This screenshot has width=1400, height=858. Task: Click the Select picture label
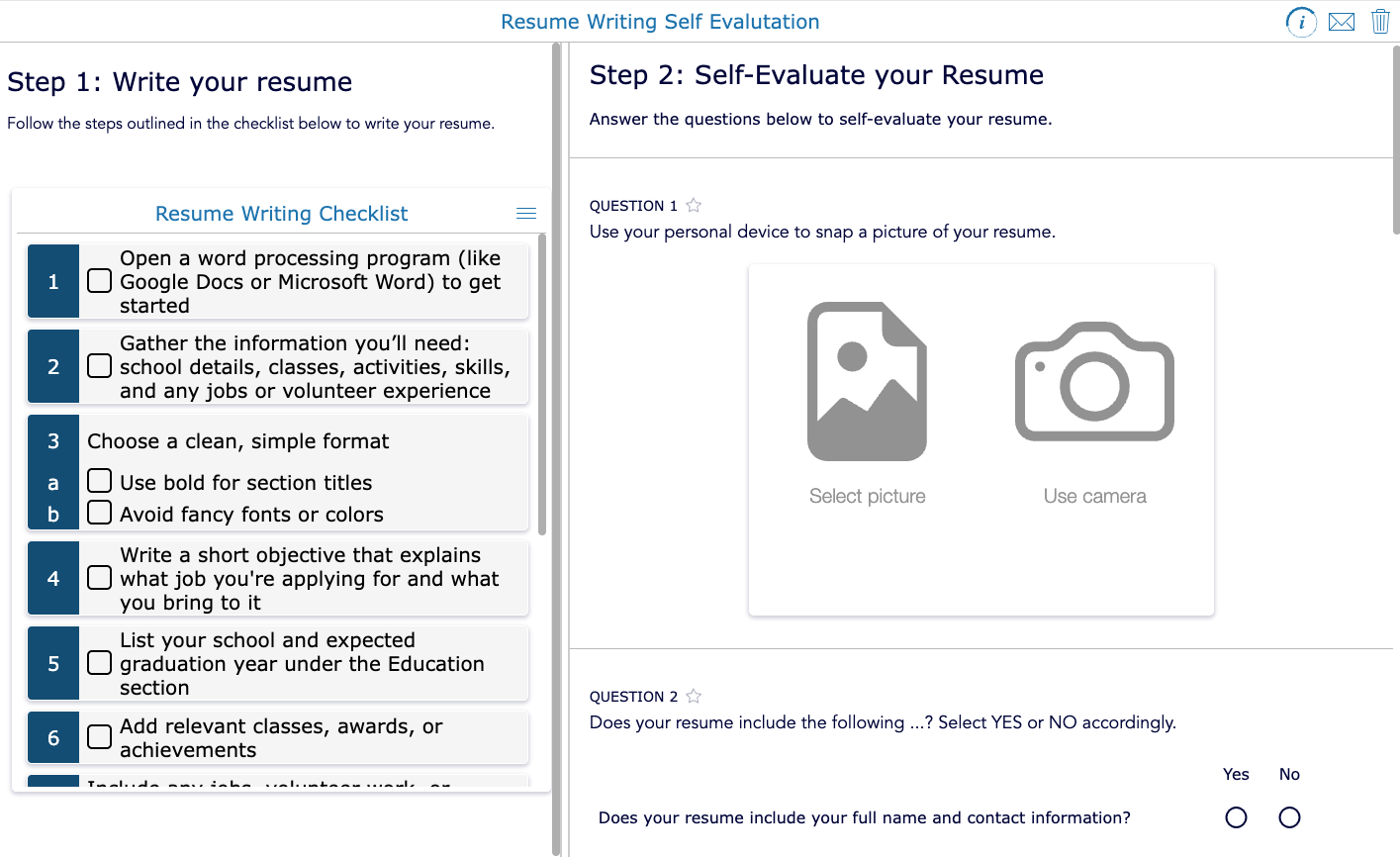[867, 496]
